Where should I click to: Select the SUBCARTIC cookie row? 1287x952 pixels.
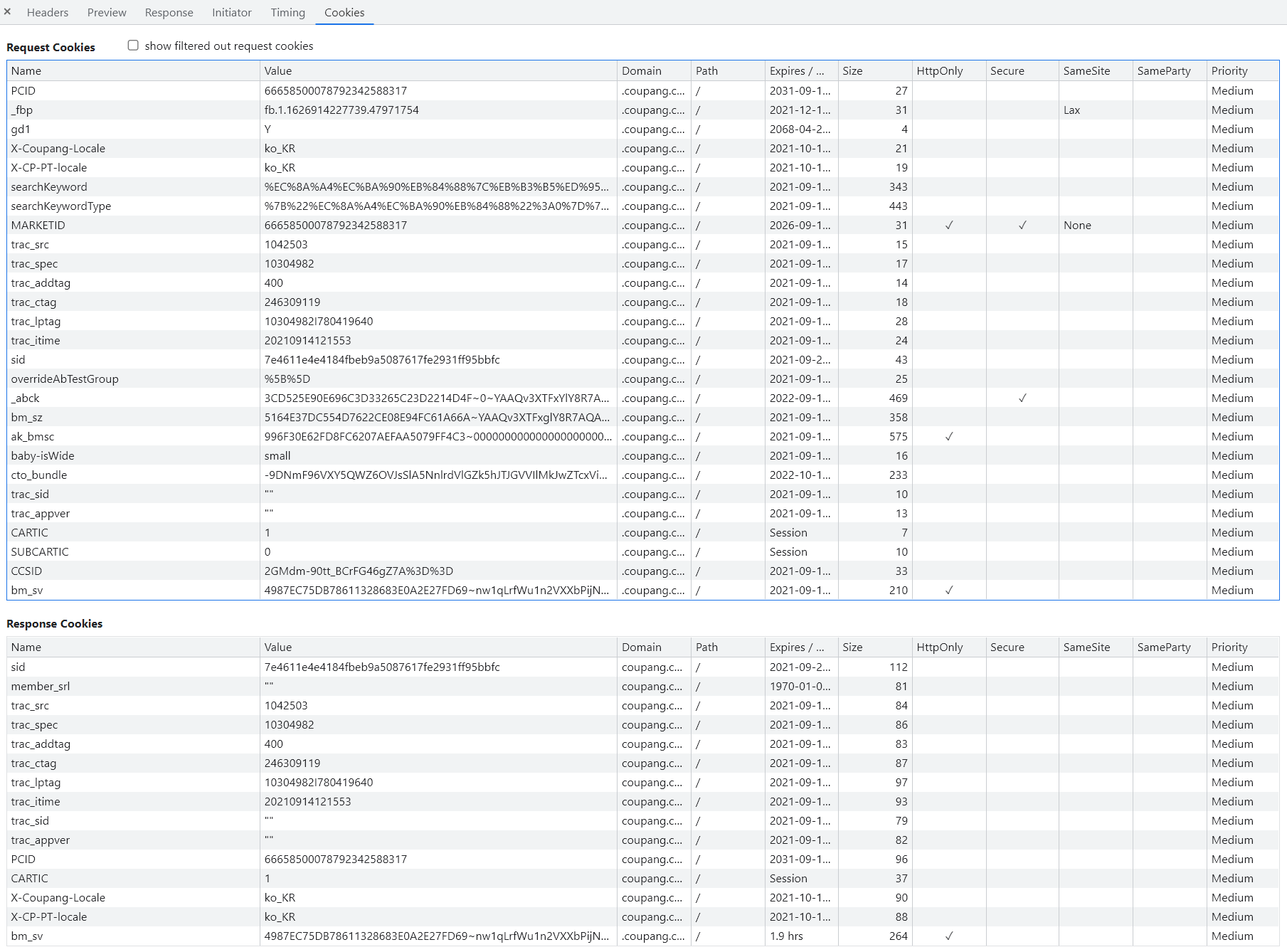(x=643, y=552)
